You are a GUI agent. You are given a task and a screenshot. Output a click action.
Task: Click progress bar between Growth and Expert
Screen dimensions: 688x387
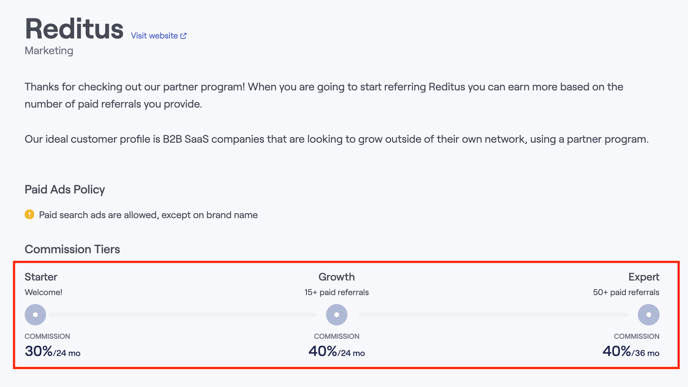tap(493, 315)
